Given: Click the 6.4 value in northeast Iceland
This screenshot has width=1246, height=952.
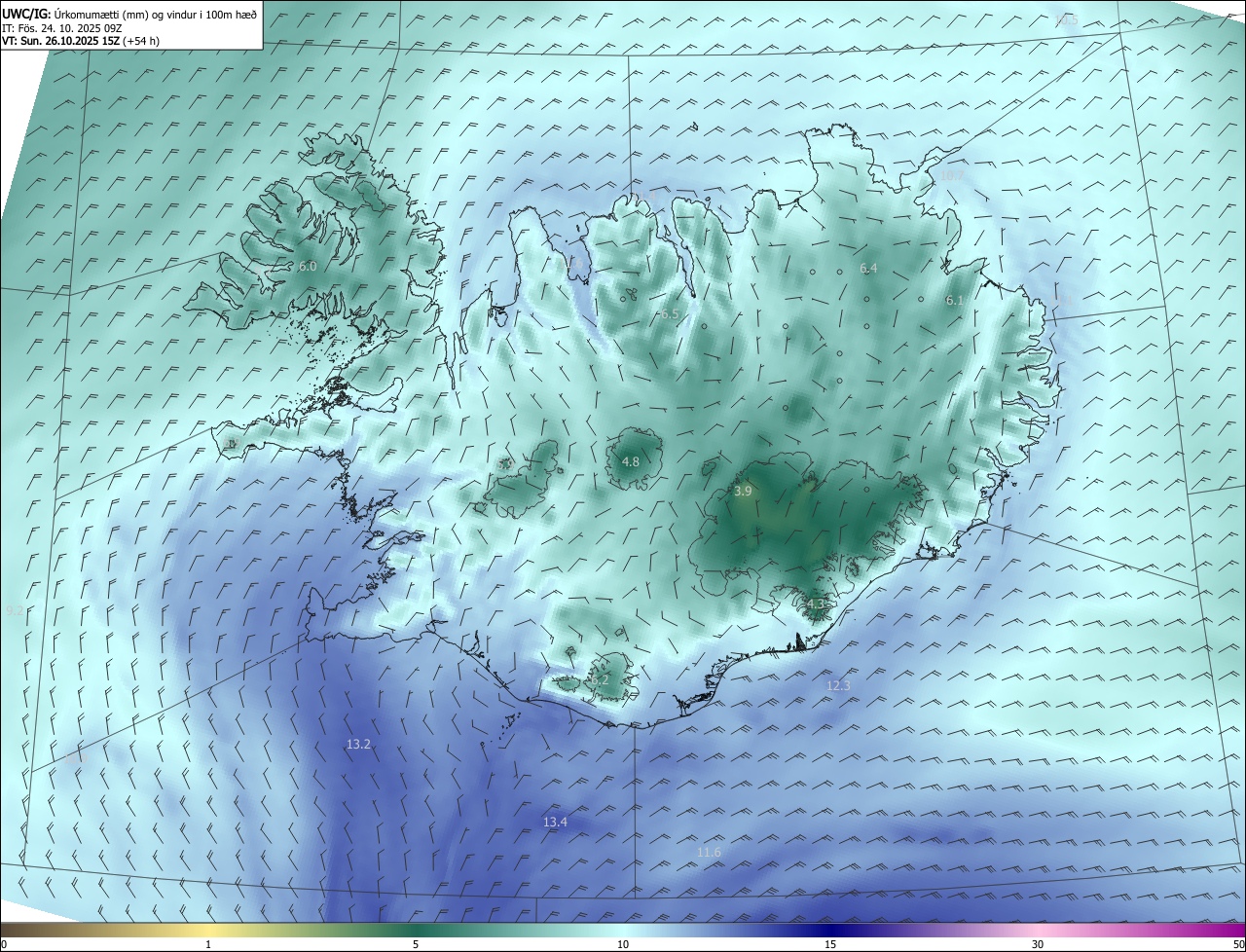Looking at the screenshot, I should pyautogui.click(x=868, y=268).
